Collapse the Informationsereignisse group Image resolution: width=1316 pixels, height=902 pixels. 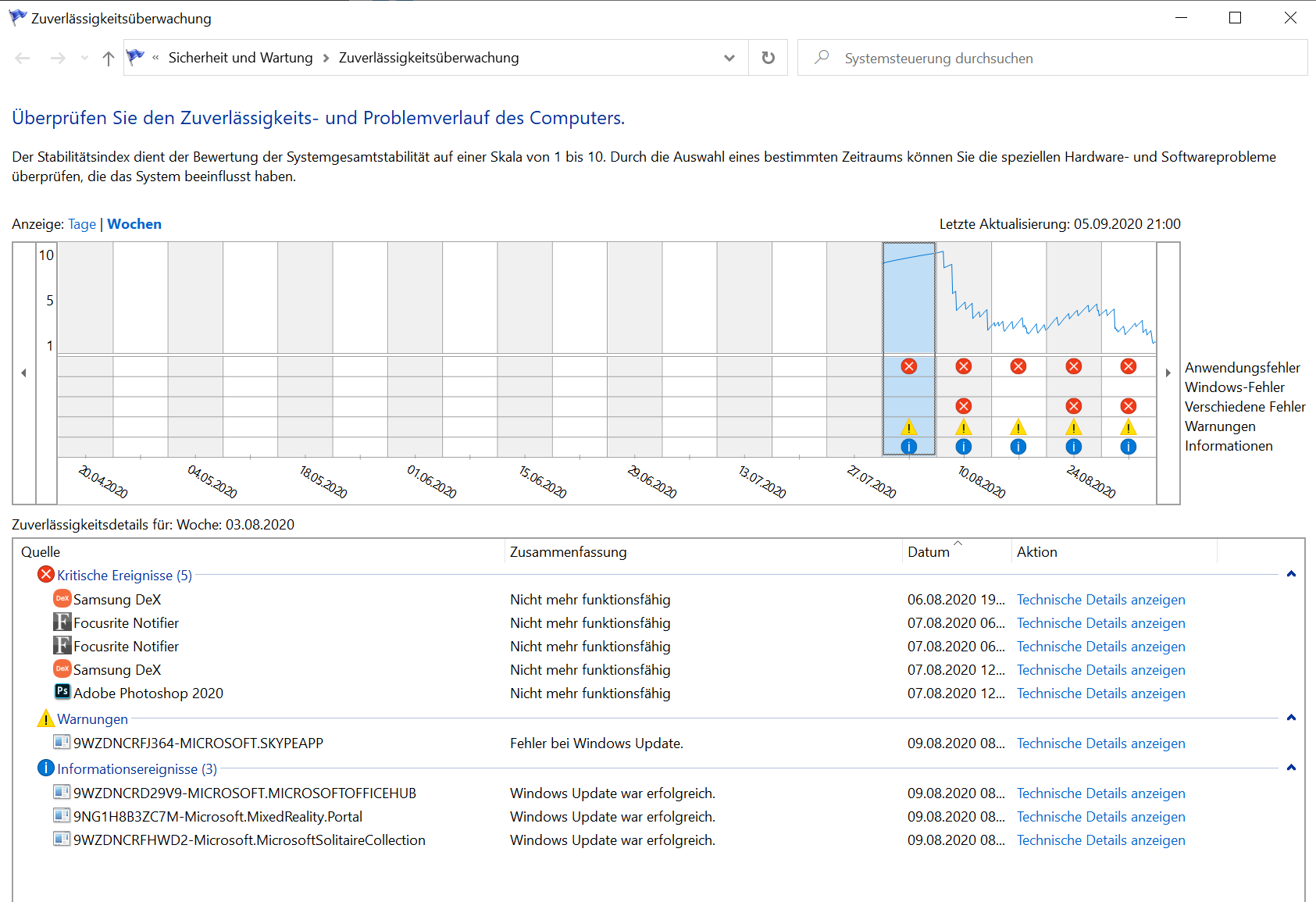pos(1291,768)
